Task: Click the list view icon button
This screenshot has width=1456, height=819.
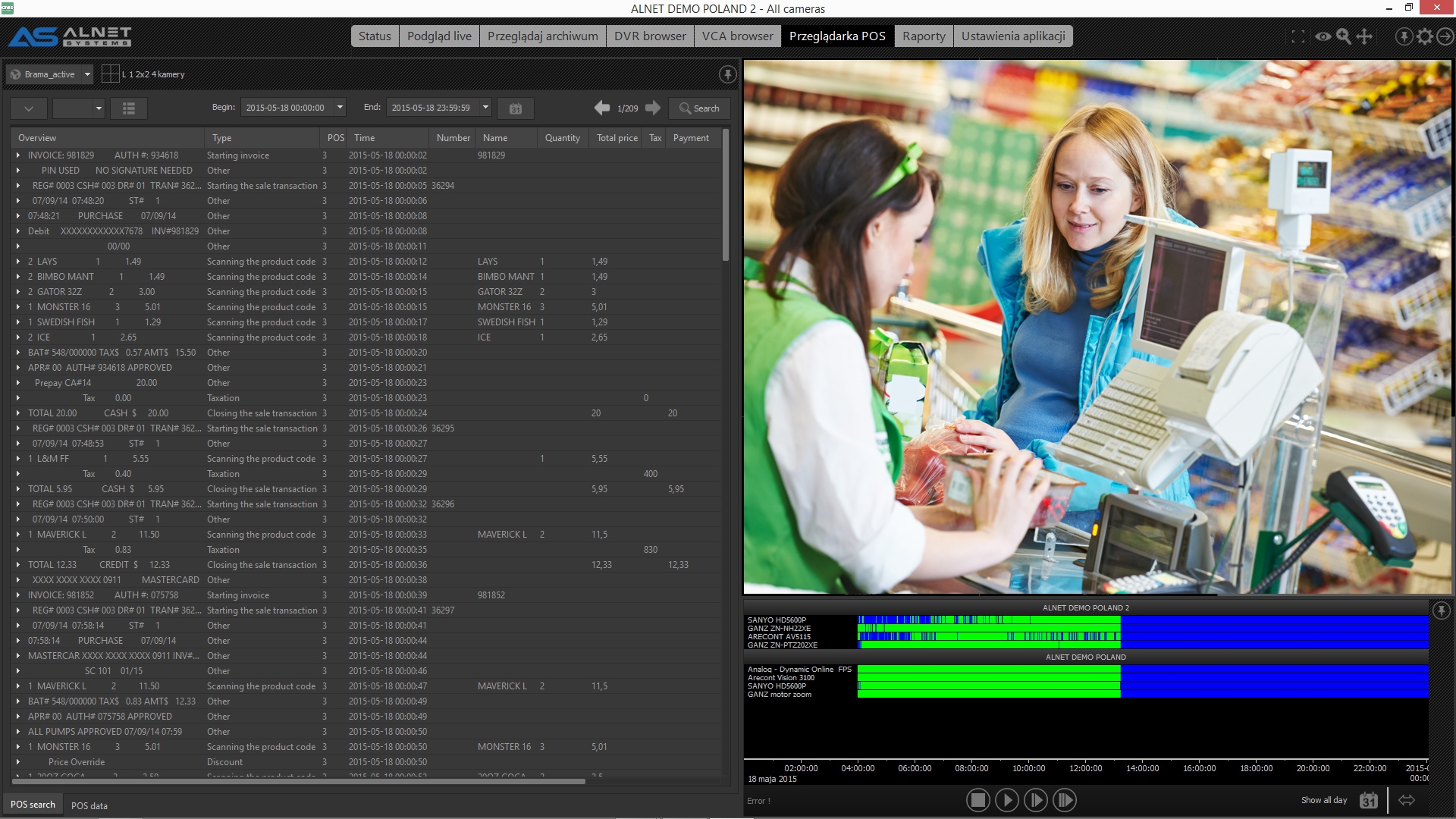Action: 129,108
